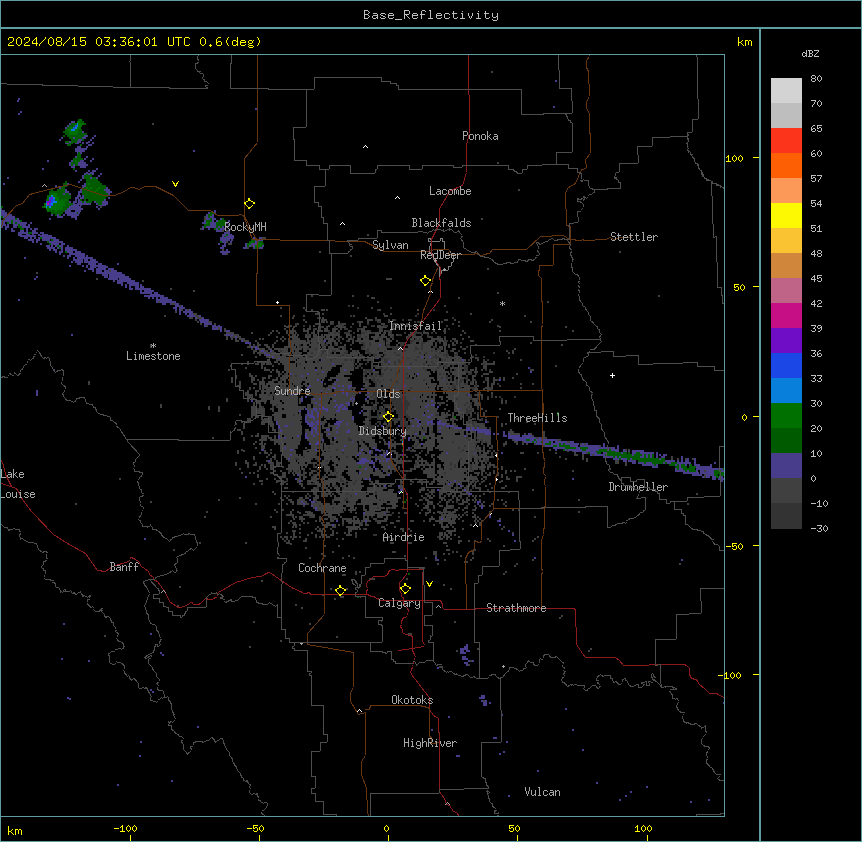Click the Didsbury town label

point(383,431)
